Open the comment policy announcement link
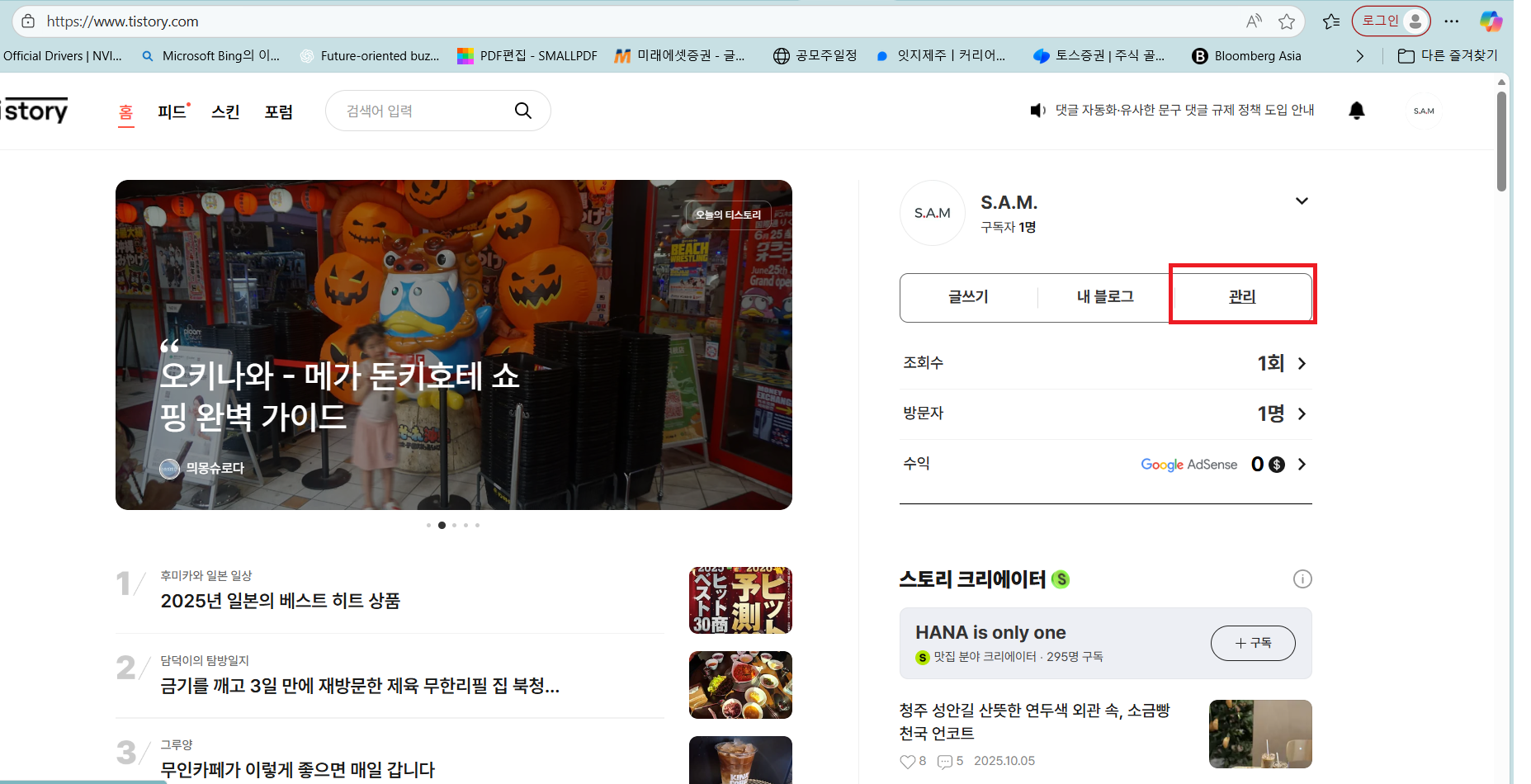1531x784 pixels. click(1184, 111)
